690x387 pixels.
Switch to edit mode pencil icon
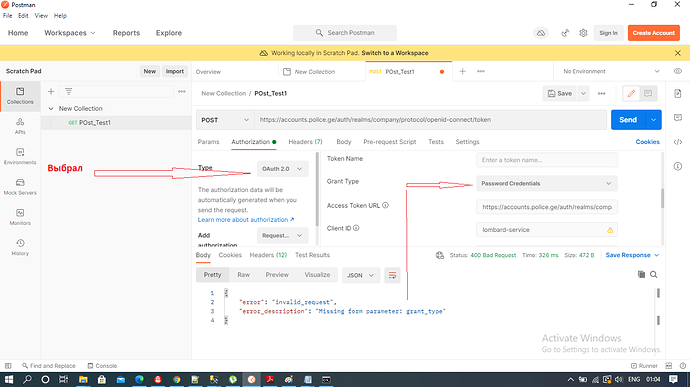coord(631,93)
